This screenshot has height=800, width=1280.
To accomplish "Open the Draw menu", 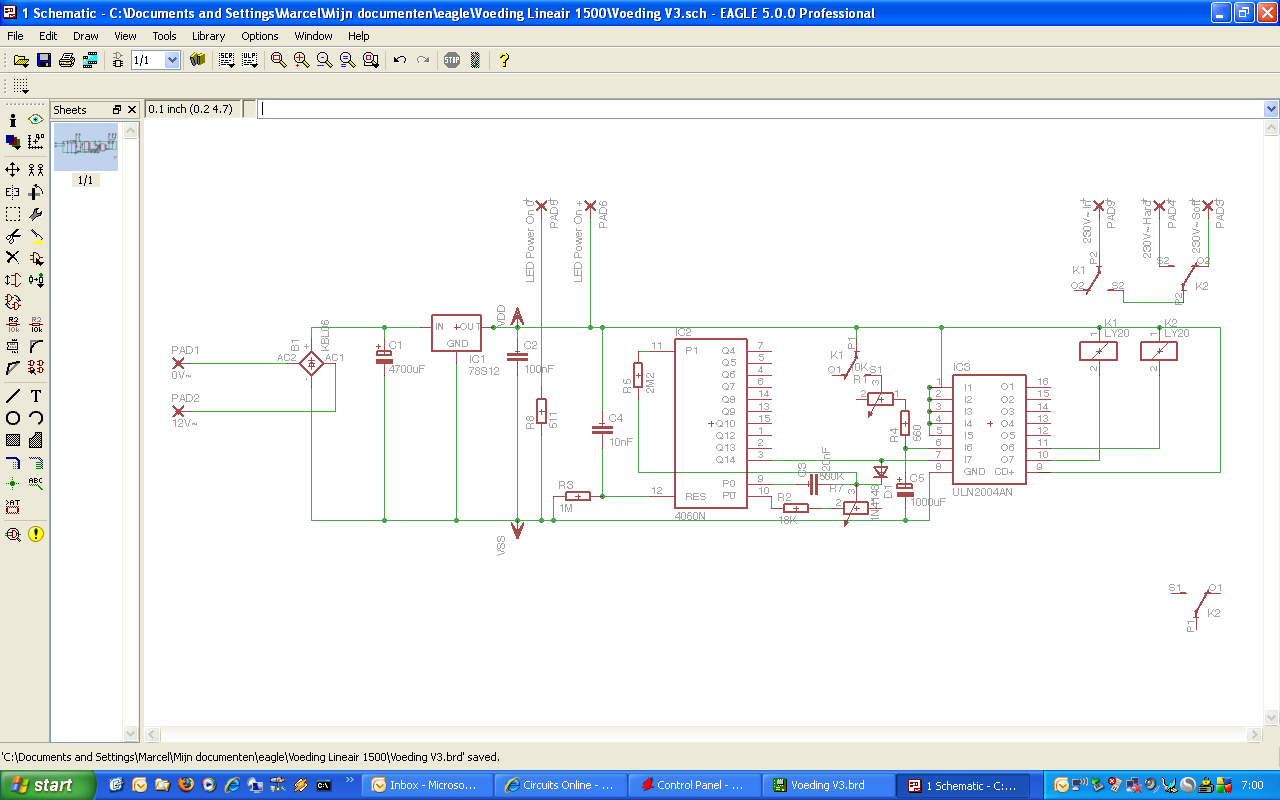I will point(85,36).
